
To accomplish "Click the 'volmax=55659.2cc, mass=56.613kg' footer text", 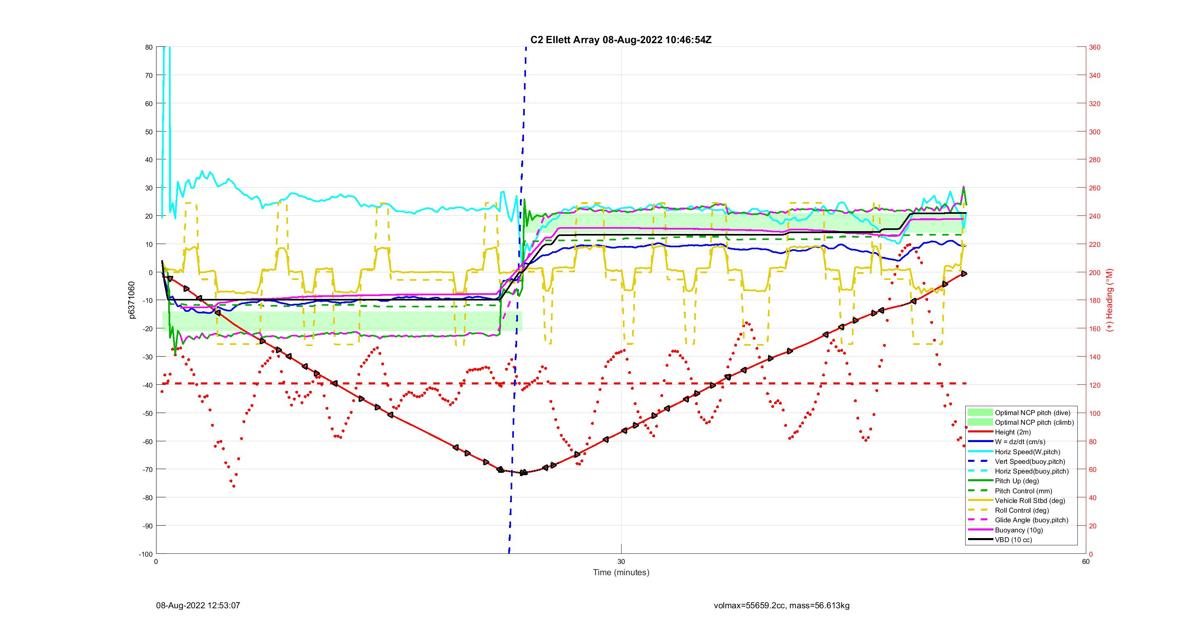I will 781,605.
